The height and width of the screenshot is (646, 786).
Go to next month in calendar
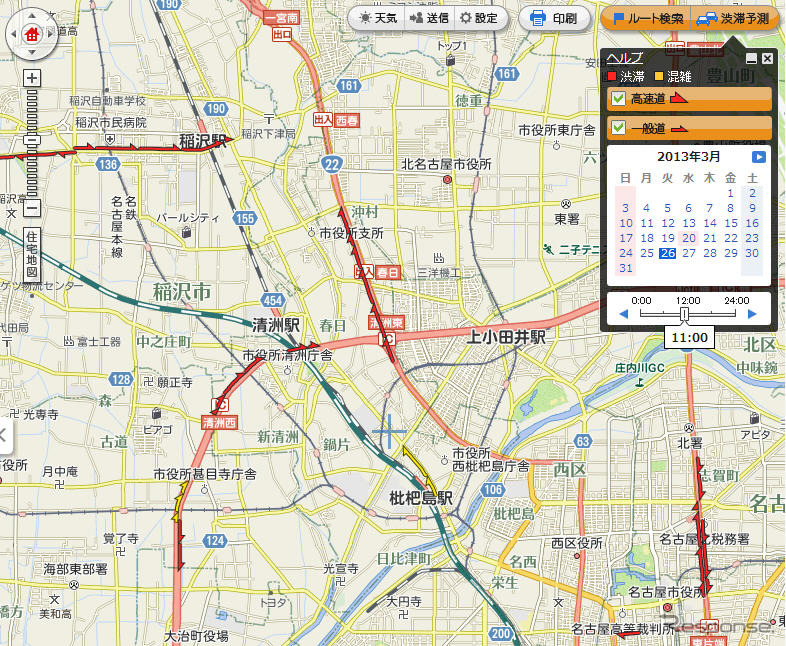[x=758, y=157]
